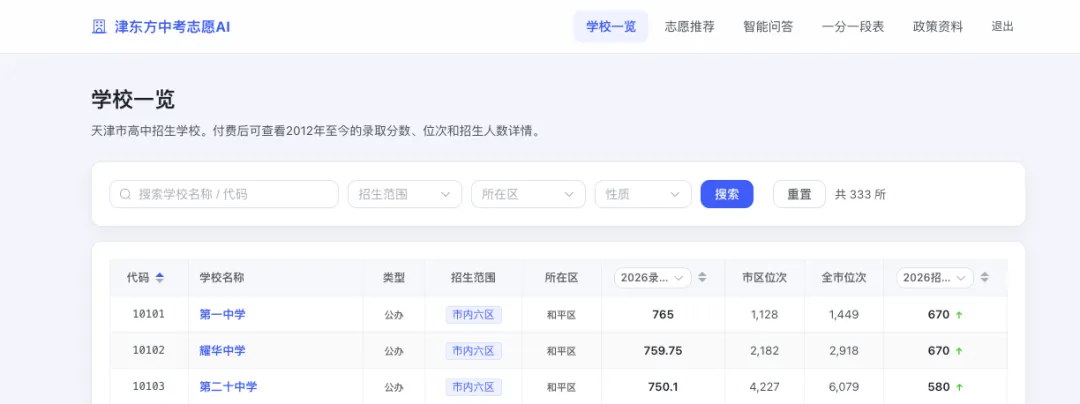This screenshot has height=404, width=1080.
Task: Click the 学校一览 page heading
Action: [133, 100]
